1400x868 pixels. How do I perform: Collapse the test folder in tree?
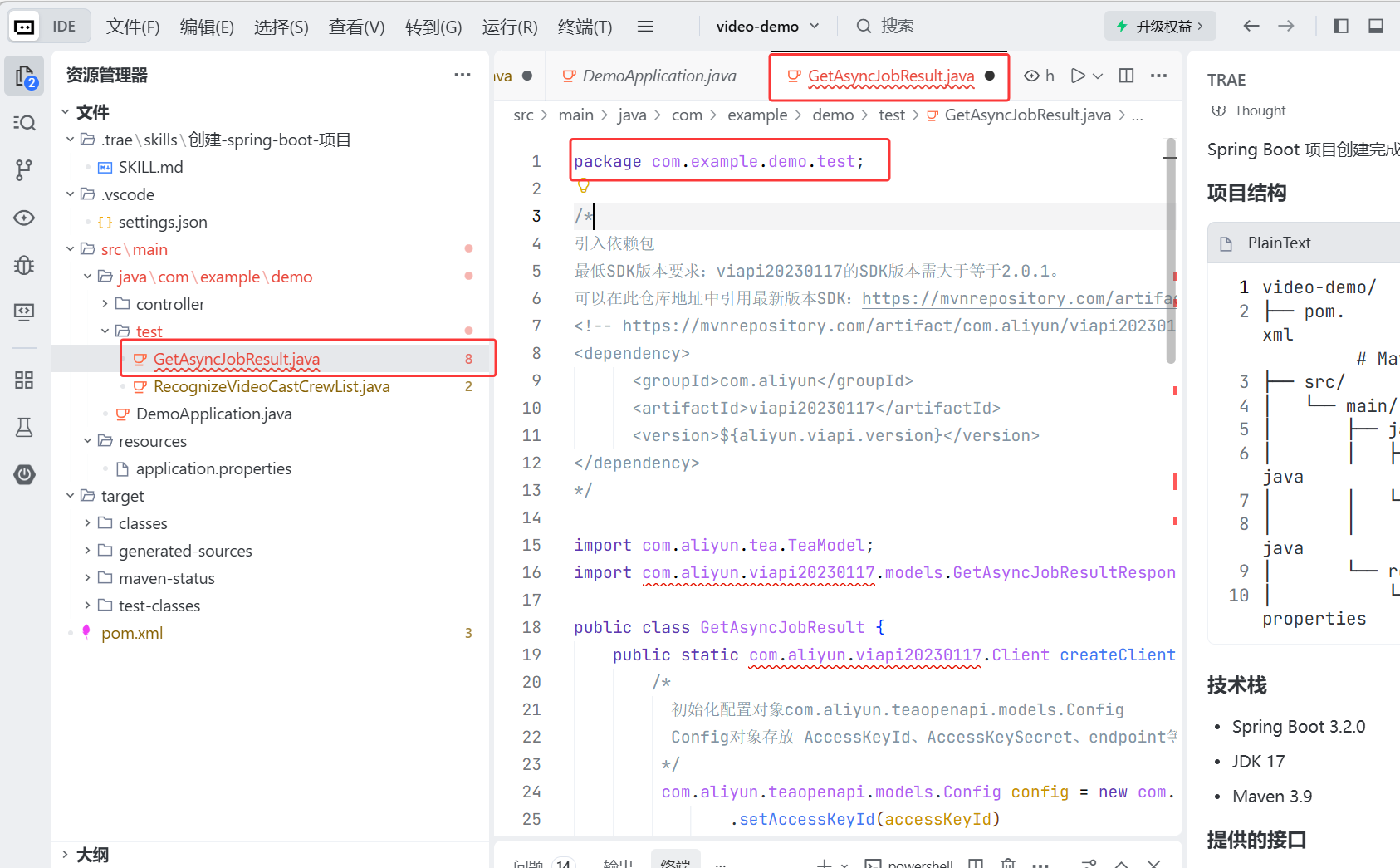105,331
